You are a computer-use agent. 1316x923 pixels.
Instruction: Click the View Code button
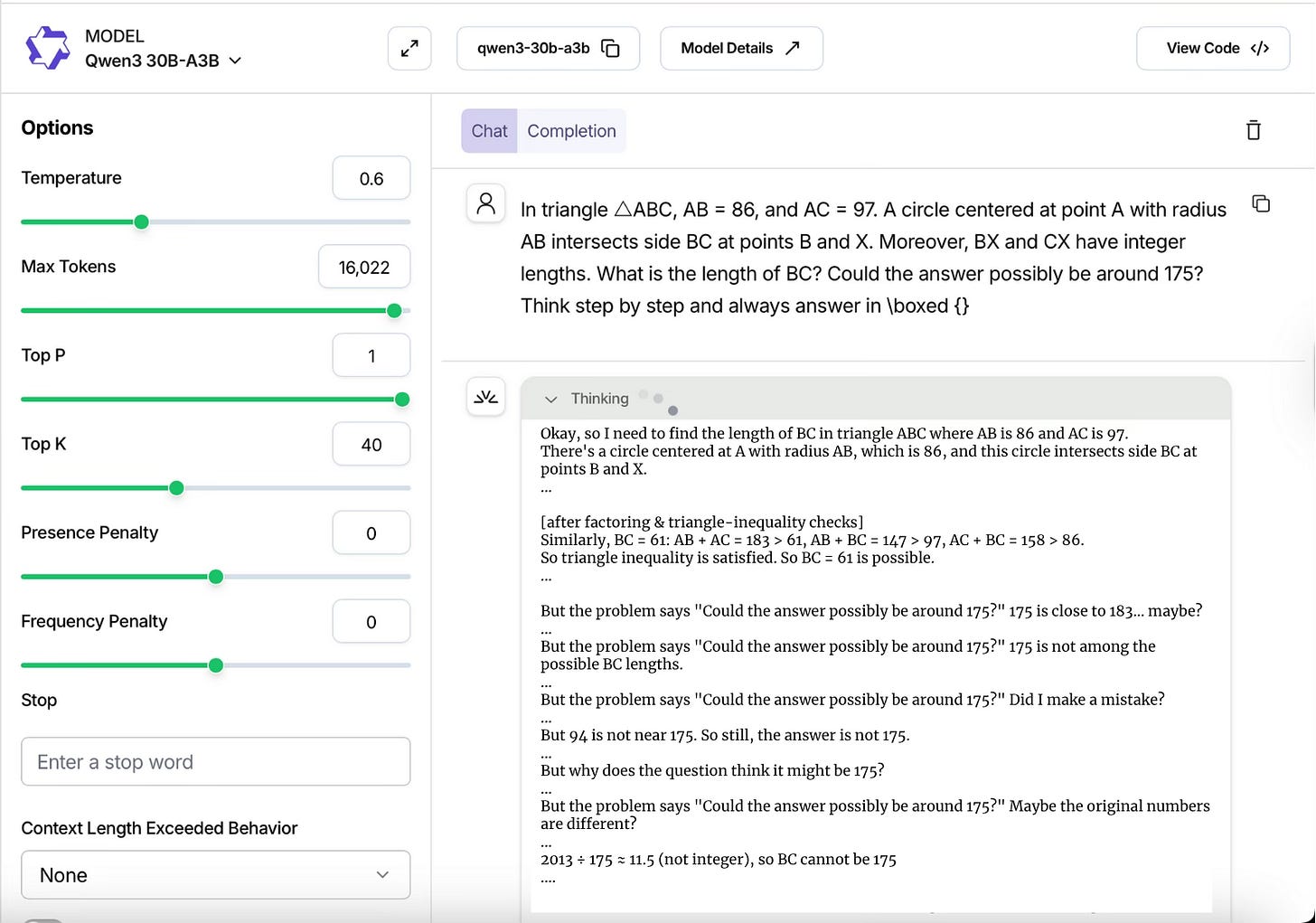(x=1213, y=48)
